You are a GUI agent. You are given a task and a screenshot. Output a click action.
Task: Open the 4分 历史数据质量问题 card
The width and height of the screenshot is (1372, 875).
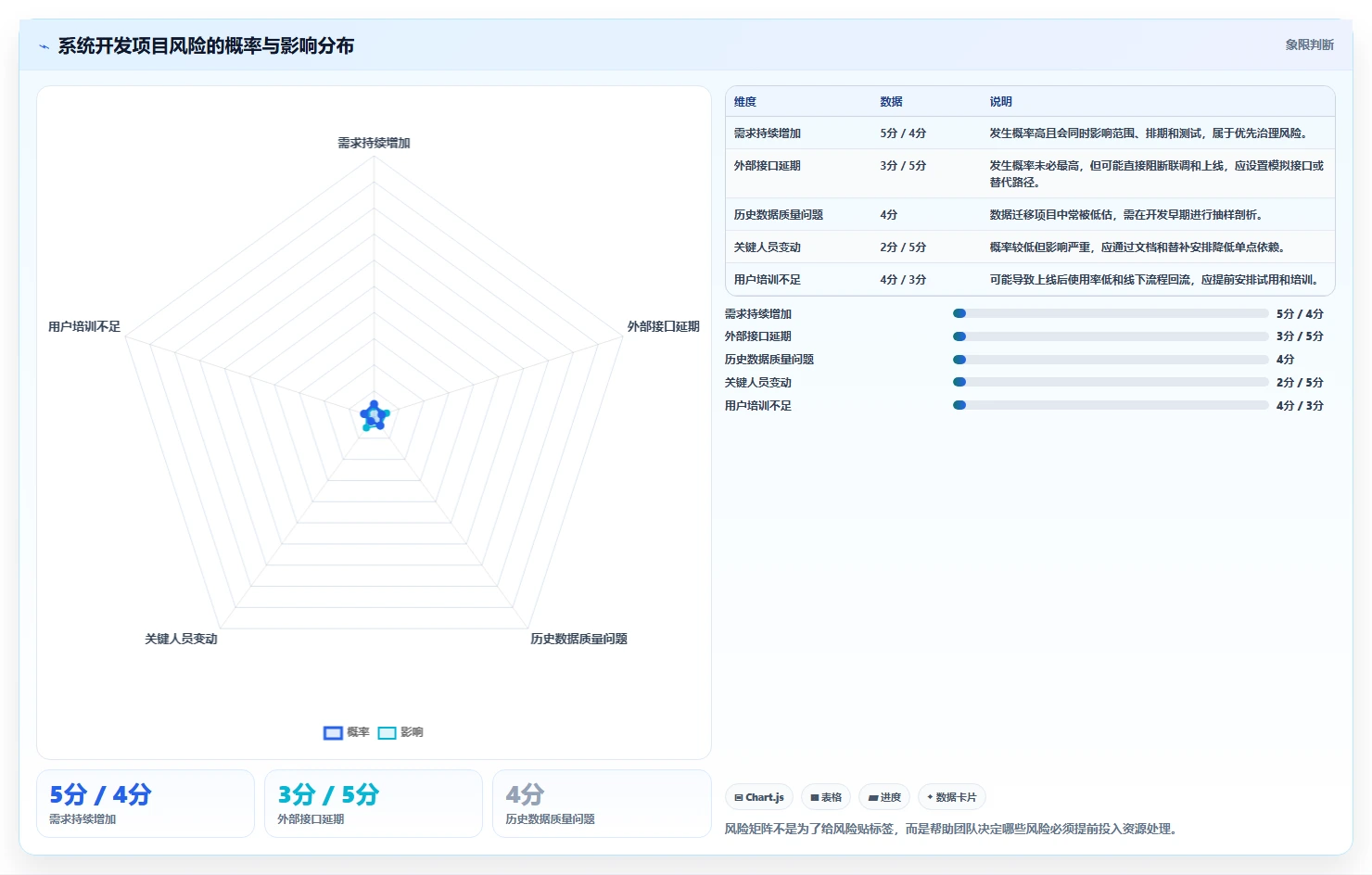602,804
